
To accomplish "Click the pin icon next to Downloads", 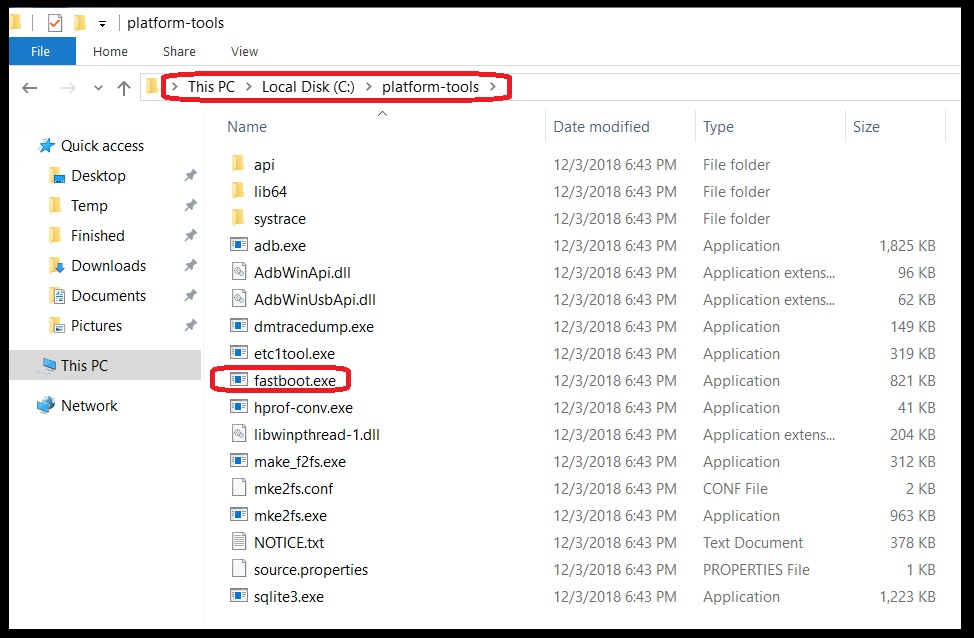I will (191, 266).
